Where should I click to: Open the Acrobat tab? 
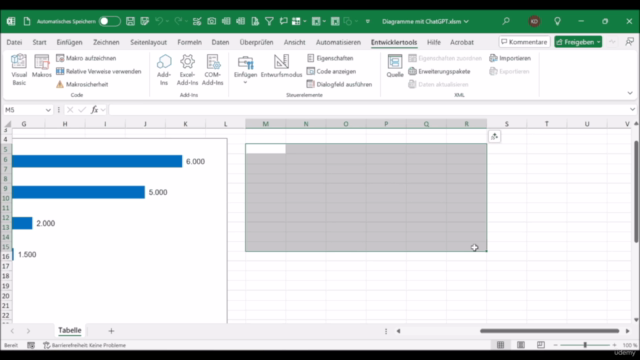click(462, 42)
